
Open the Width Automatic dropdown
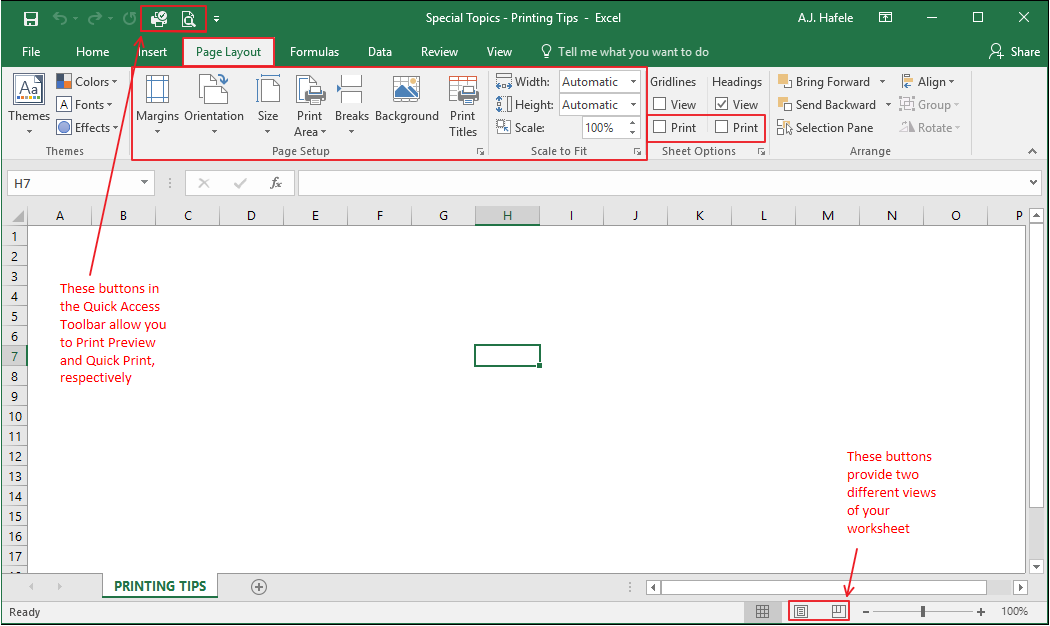[x=633, y=82]
